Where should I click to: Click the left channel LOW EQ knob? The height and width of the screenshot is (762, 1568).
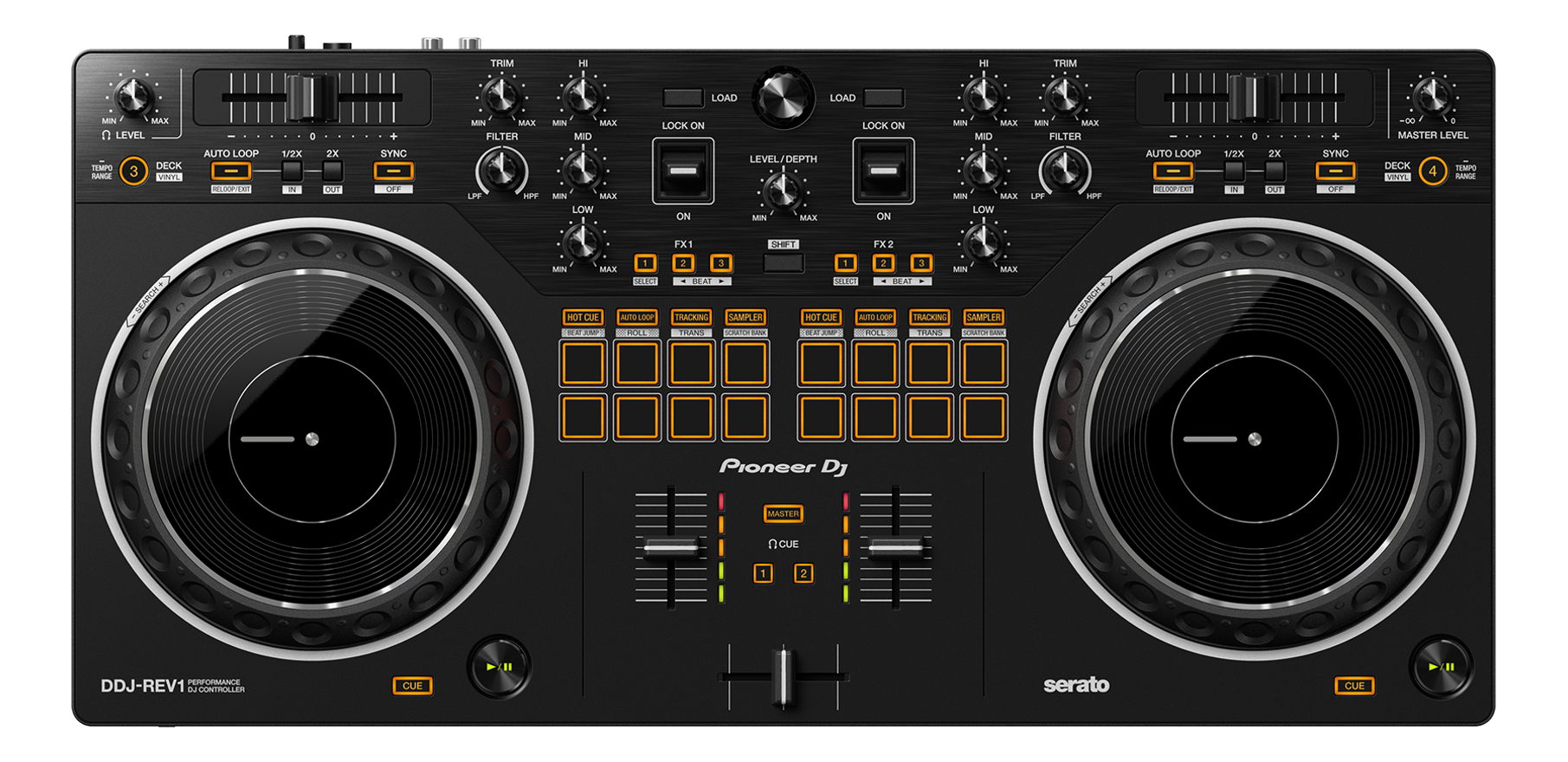coord(583,242)
